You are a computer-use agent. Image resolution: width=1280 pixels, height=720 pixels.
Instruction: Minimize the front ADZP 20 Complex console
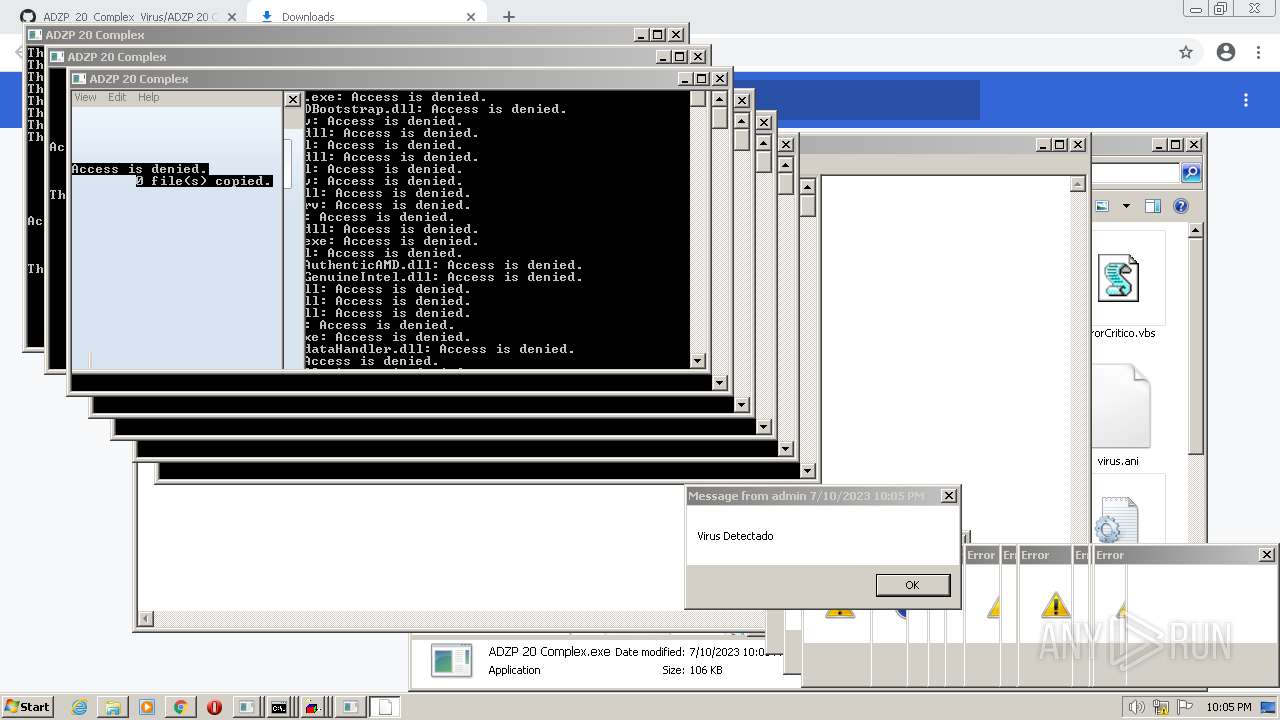(685, 79)
